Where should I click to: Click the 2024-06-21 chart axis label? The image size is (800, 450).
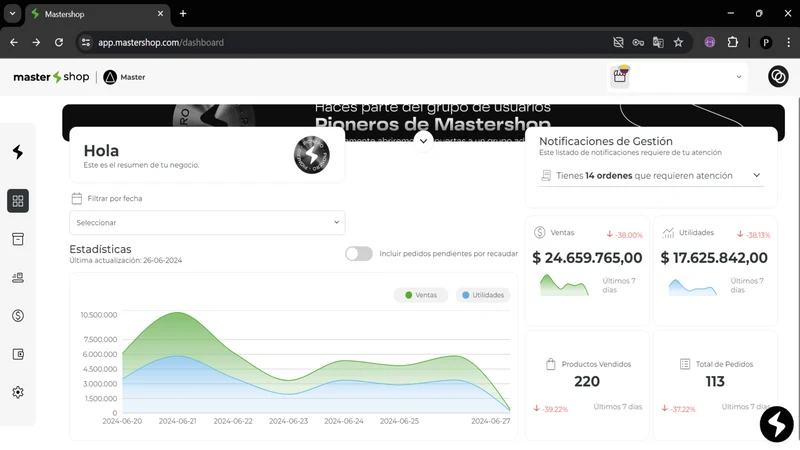177,421
